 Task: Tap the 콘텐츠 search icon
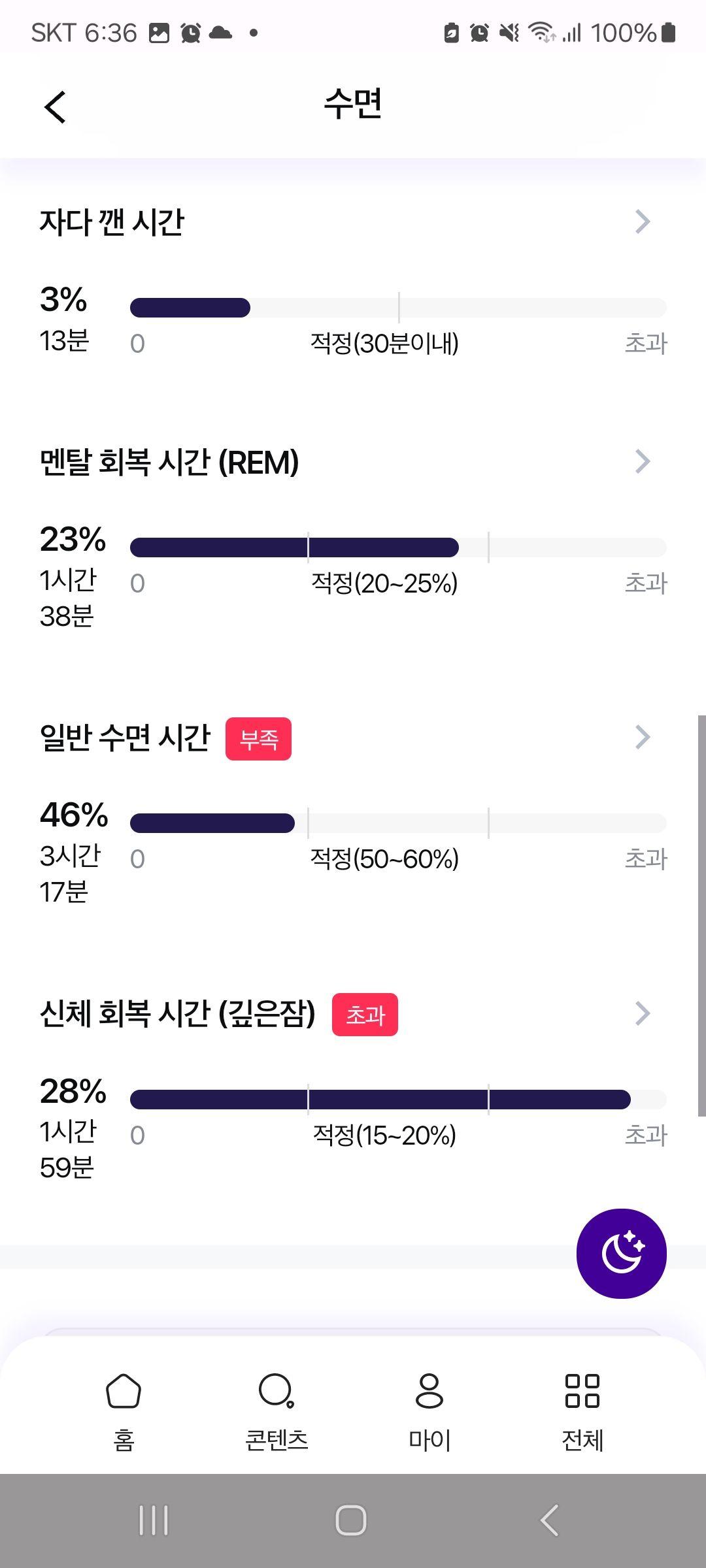pos(276,1391)
